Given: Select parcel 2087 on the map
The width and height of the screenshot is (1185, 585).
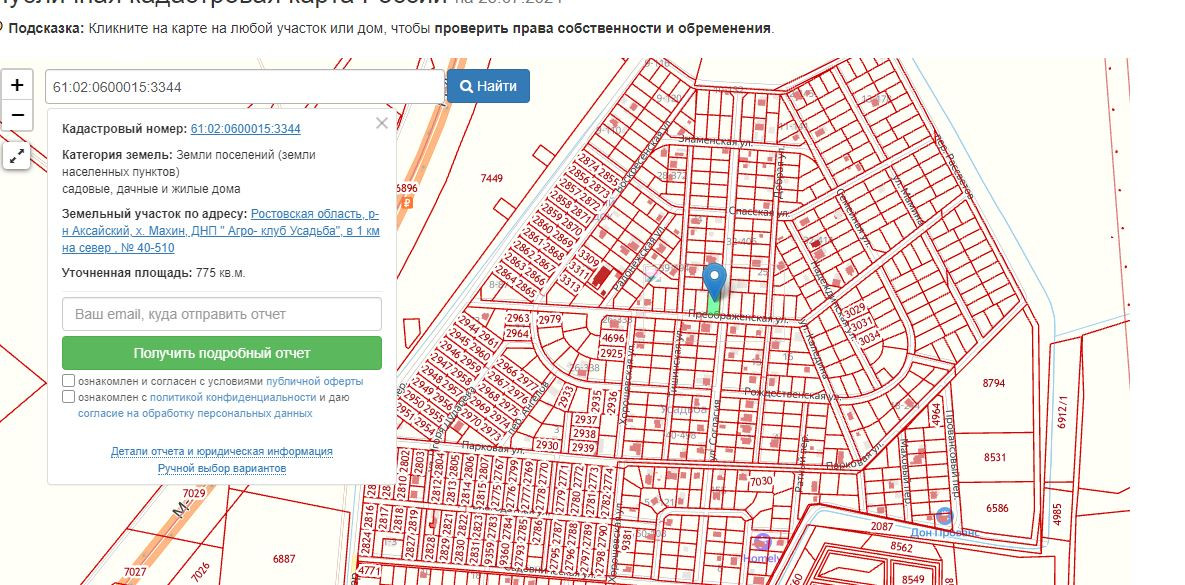Looking at the screenshot, I should [x=882, y=527].
